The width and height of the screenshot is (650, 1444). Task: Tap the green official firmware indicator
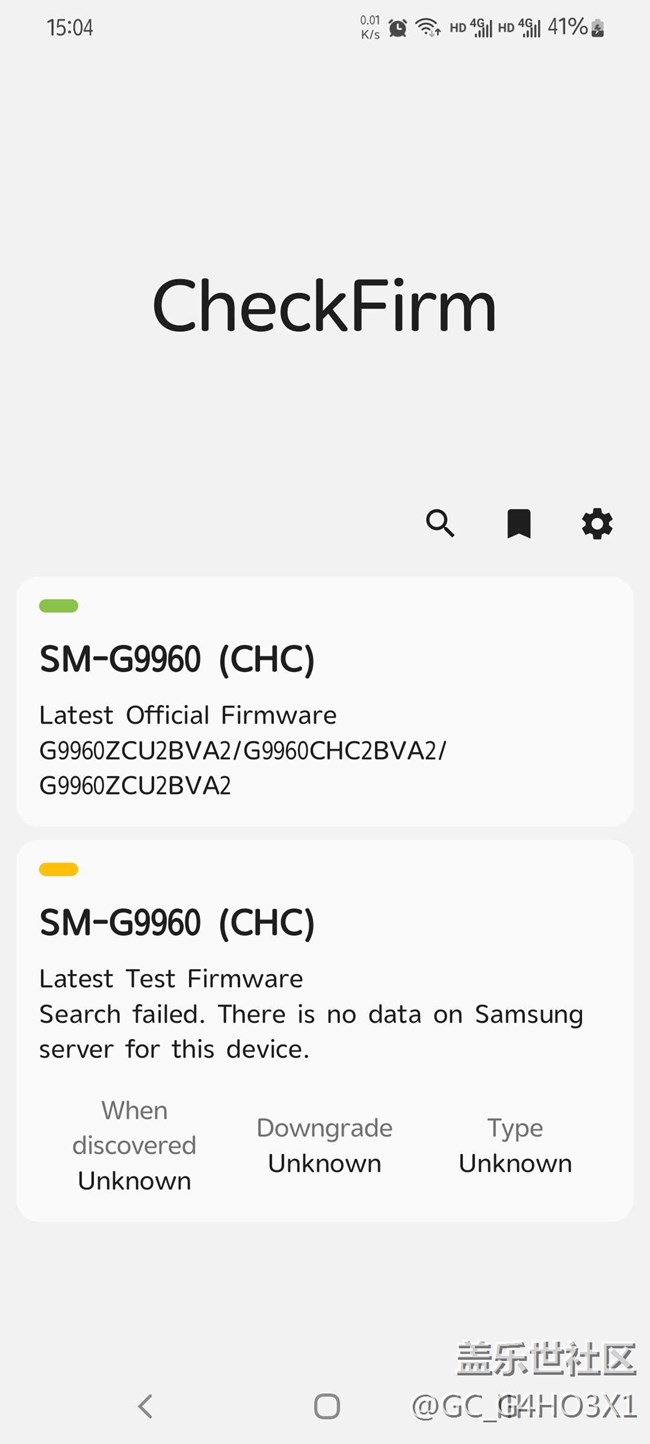[58, 605]
